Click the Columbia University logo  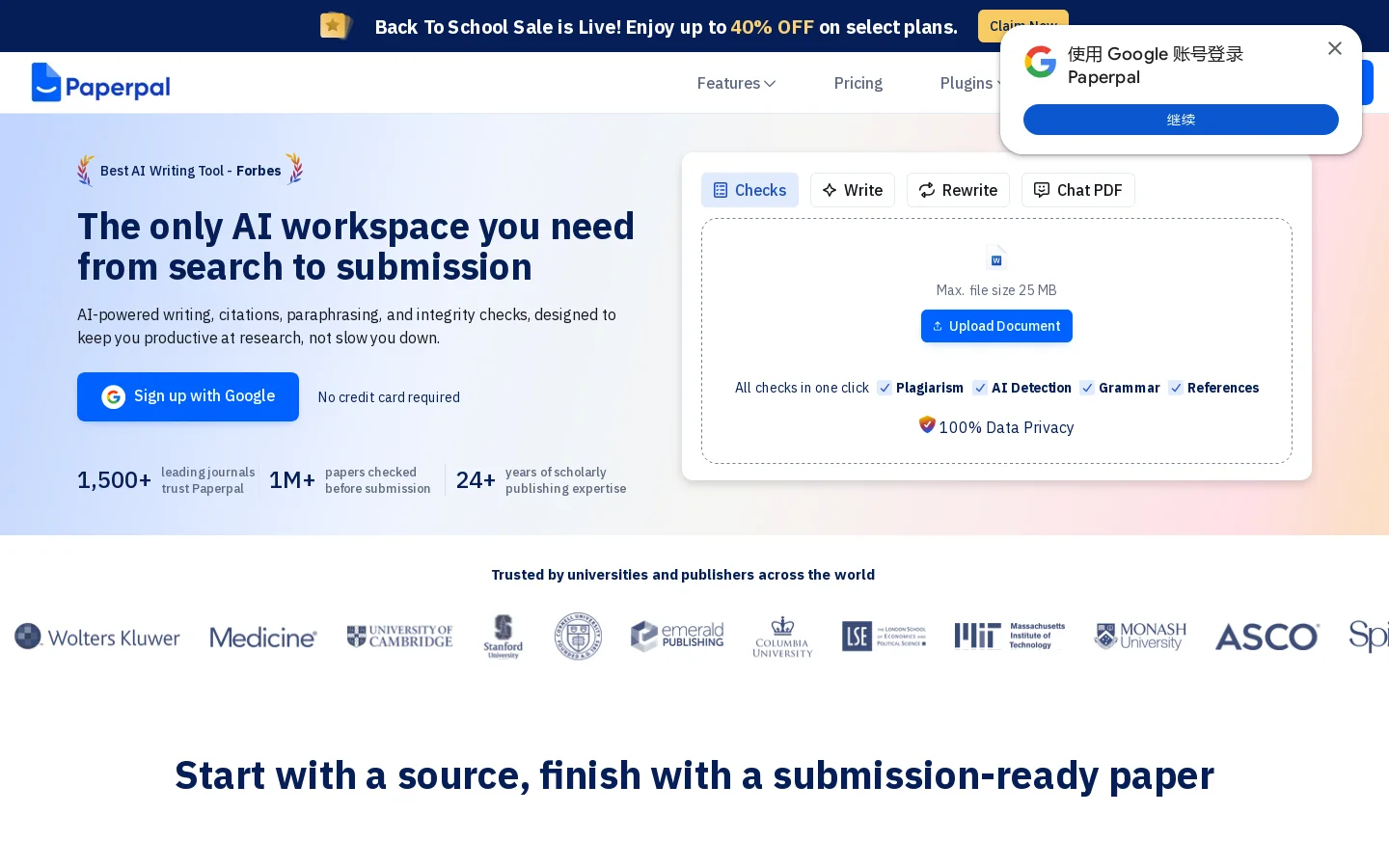[782, 637]
